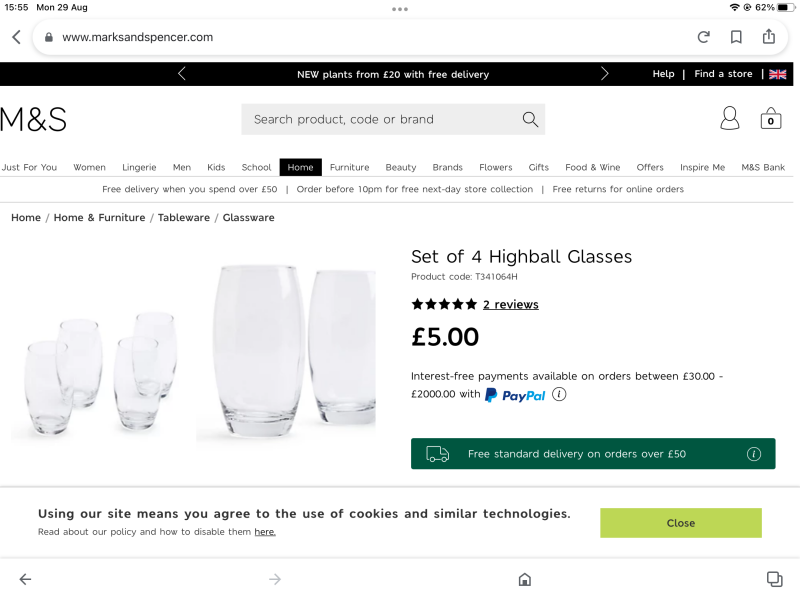800x600 pixels.
Task: Click the Glassware breadcrumb link
Action: (248, 217)
